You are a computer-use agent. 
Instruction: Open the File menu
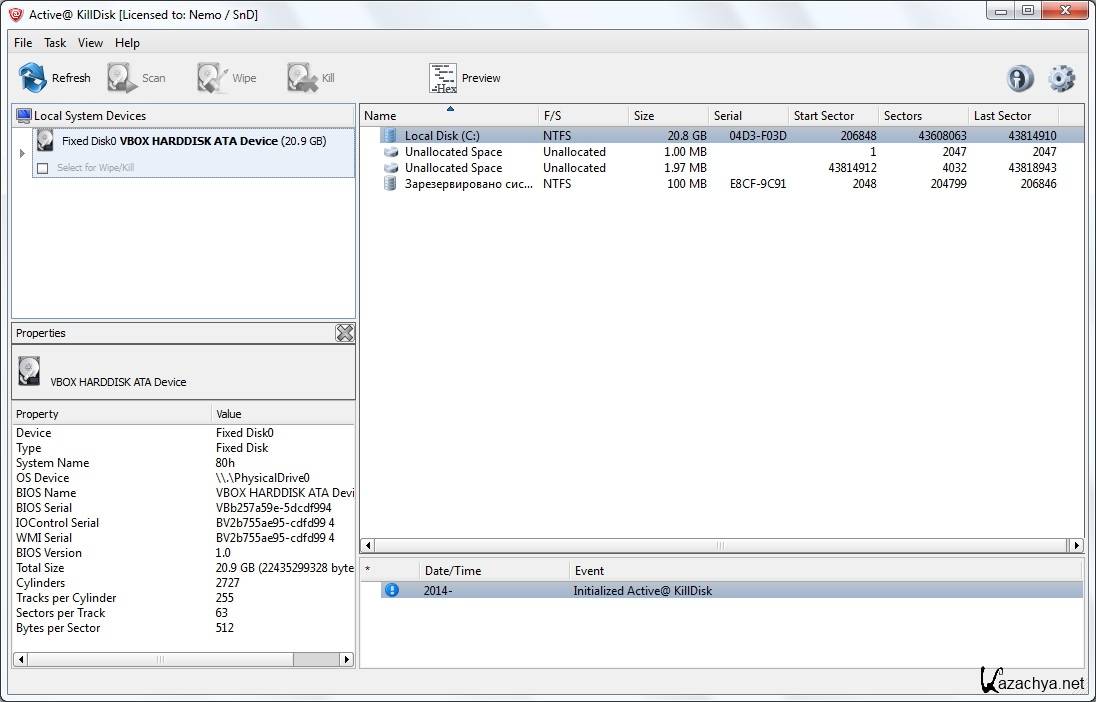click(23, 43)
